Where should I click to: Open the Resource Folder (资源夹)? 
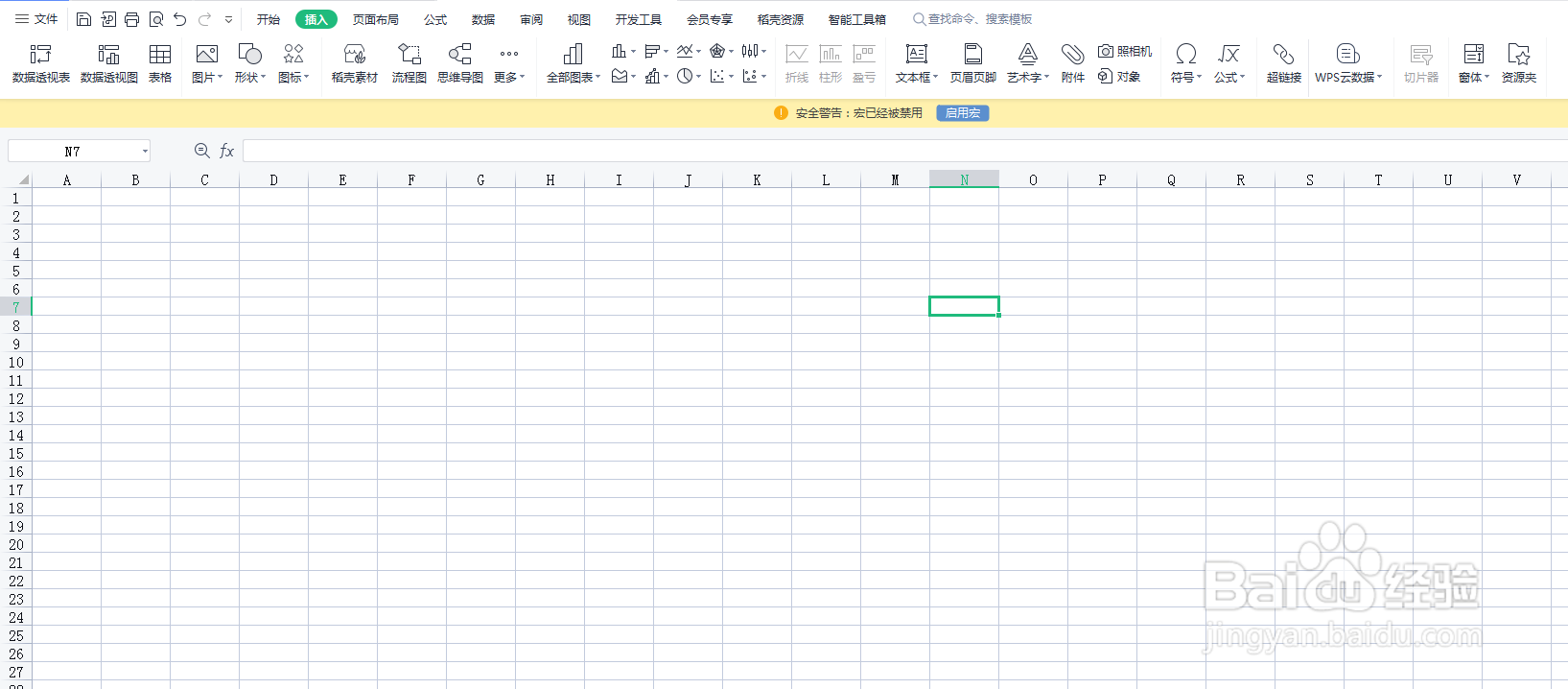click(x=1519, y=64)
